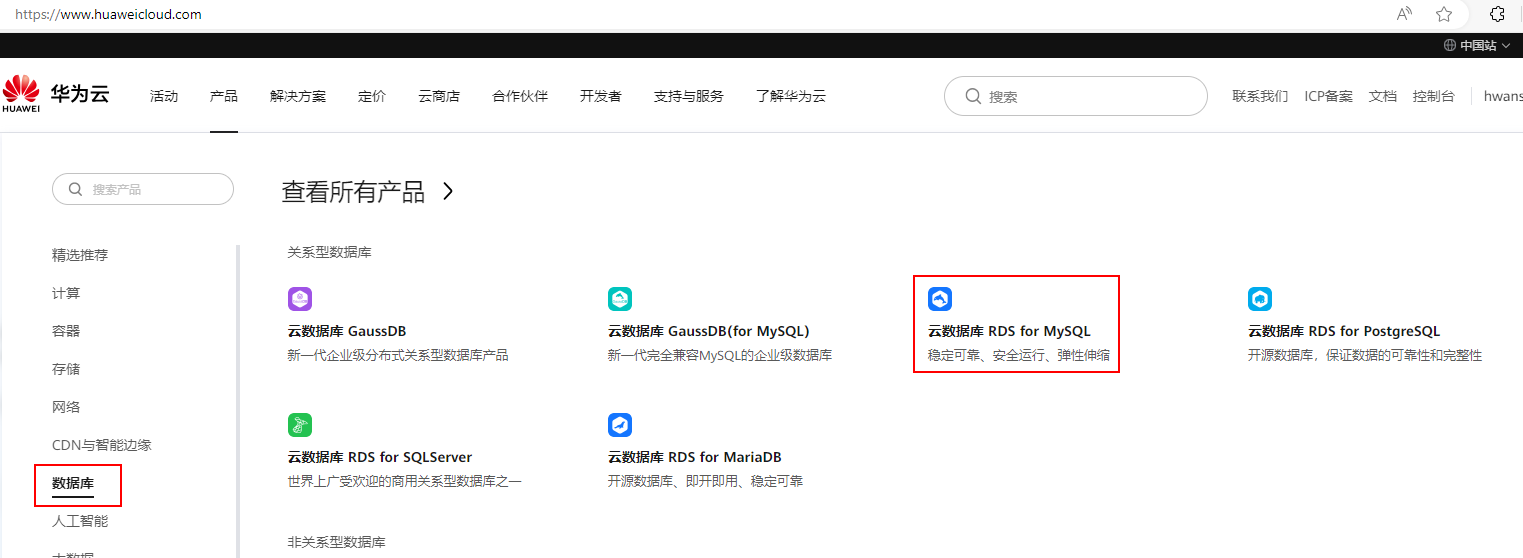Focus the top 搜索 input field

[1076, 96]
